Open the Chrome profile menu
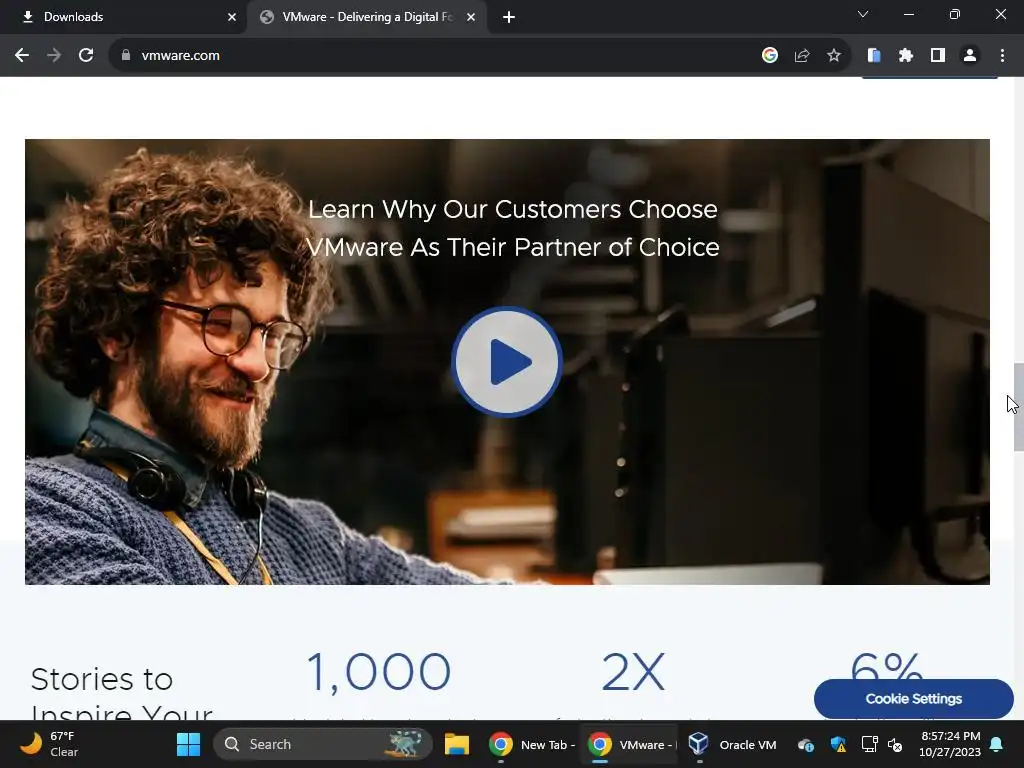Screen dimensions: 1024x768 click(970, 56)
